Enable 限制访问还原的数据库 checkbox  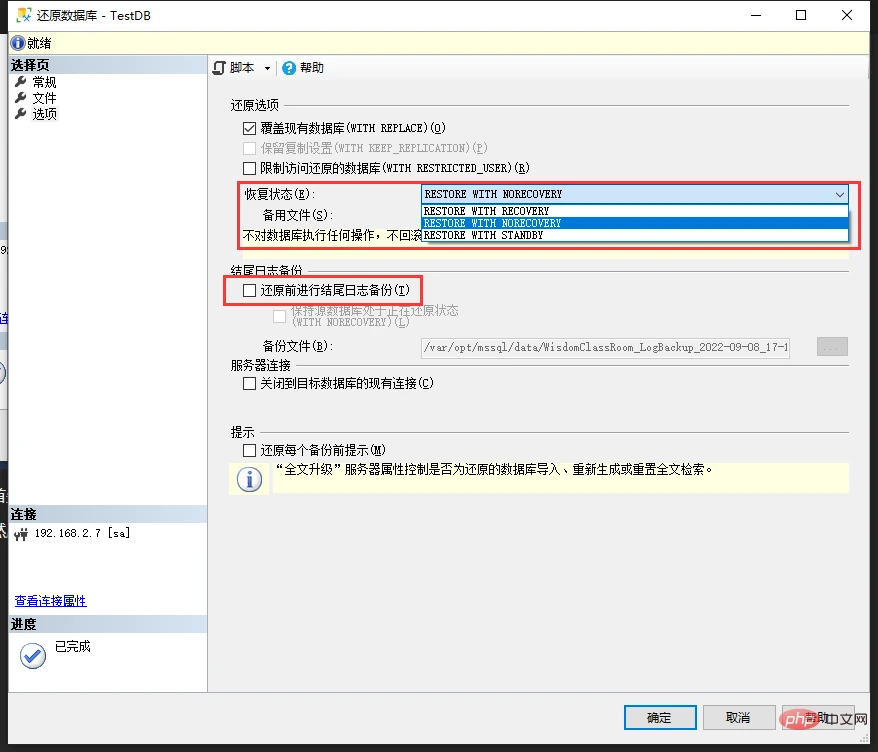pos(249,168)
